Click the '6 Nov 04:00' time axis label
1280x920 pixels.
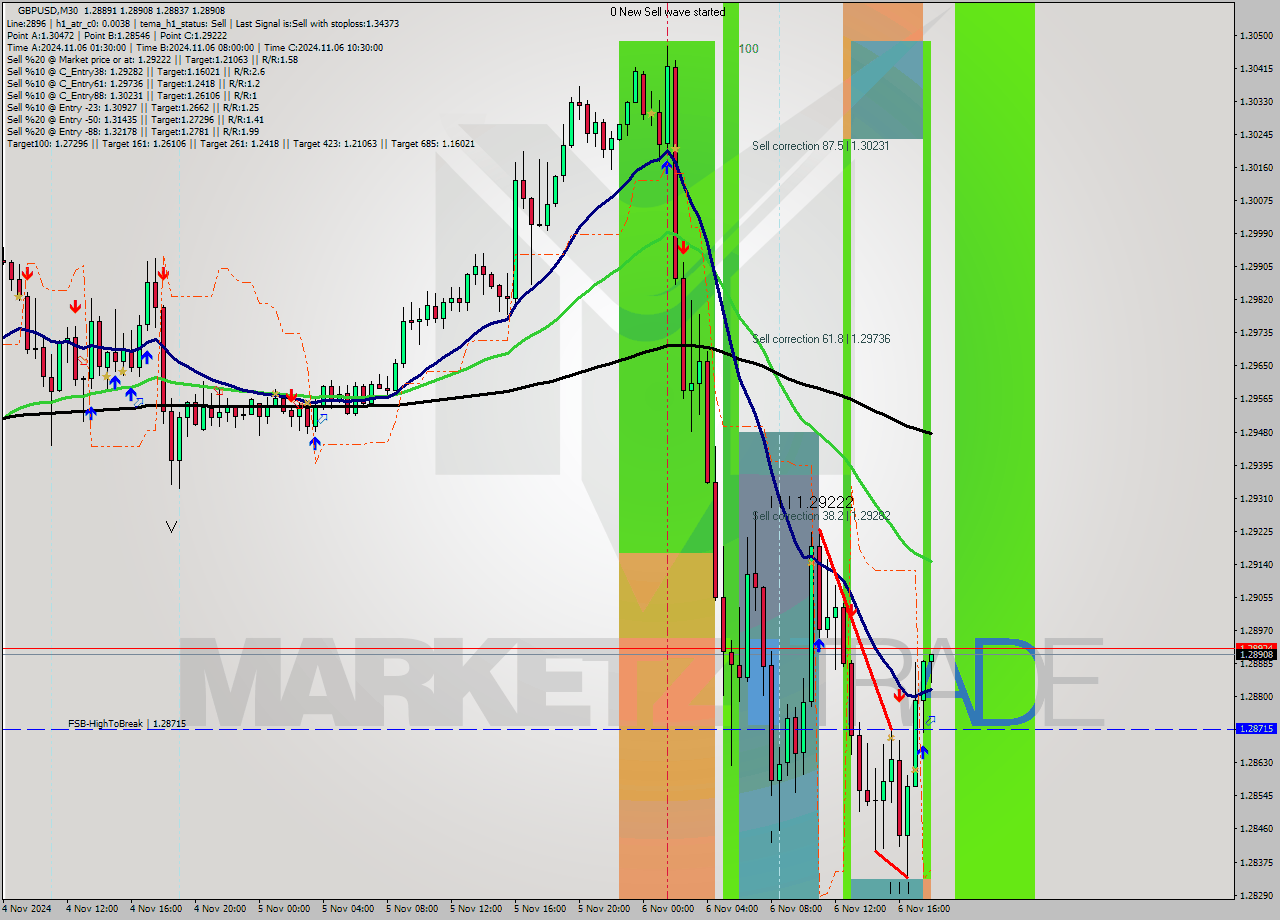coord(732,909)
